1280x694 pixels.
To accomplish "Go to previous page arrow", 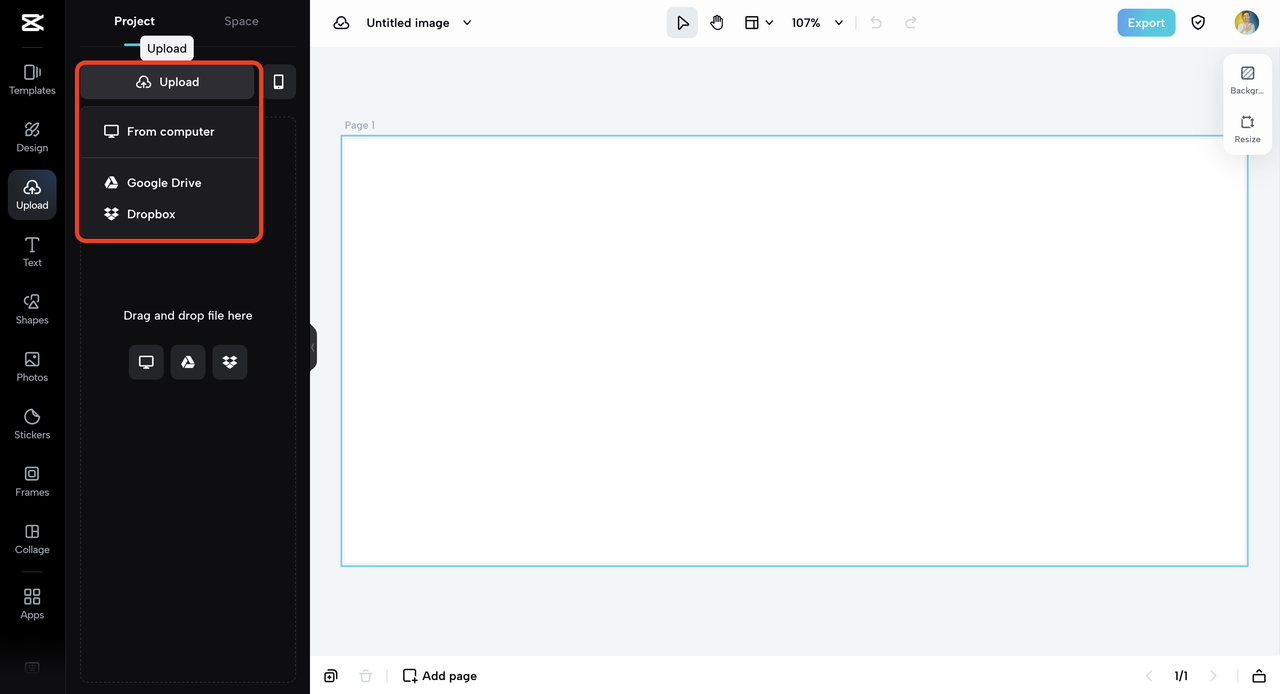I will 1149,676.
